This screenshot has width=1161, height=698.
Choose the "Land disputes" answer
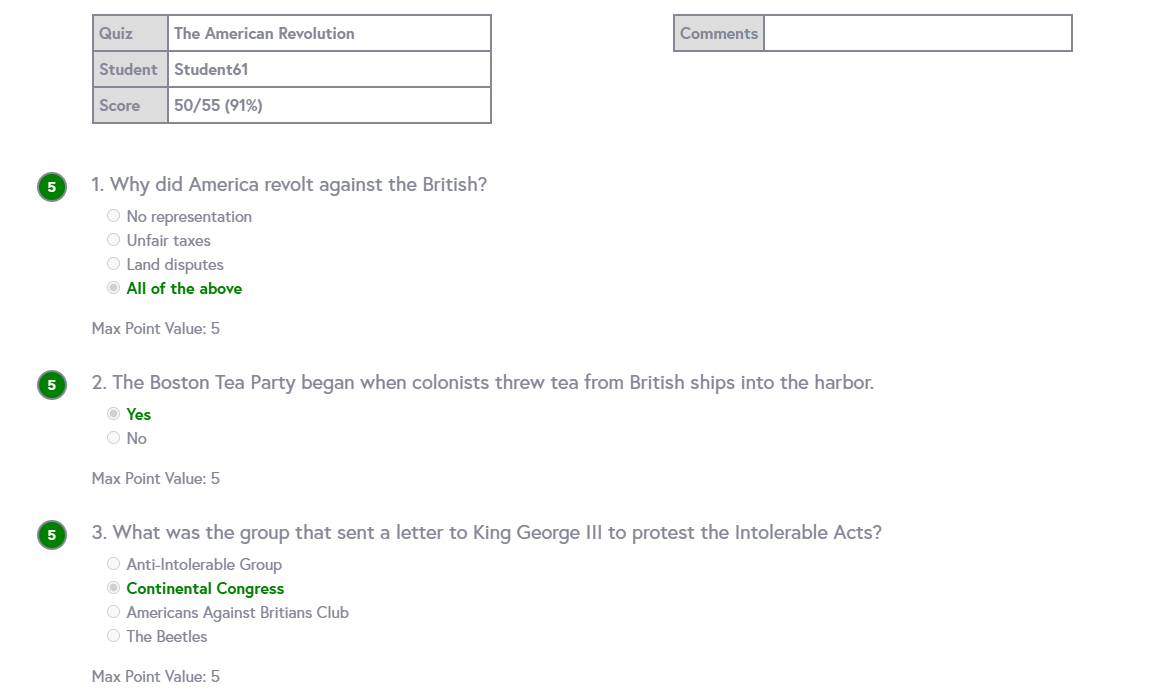114,264
